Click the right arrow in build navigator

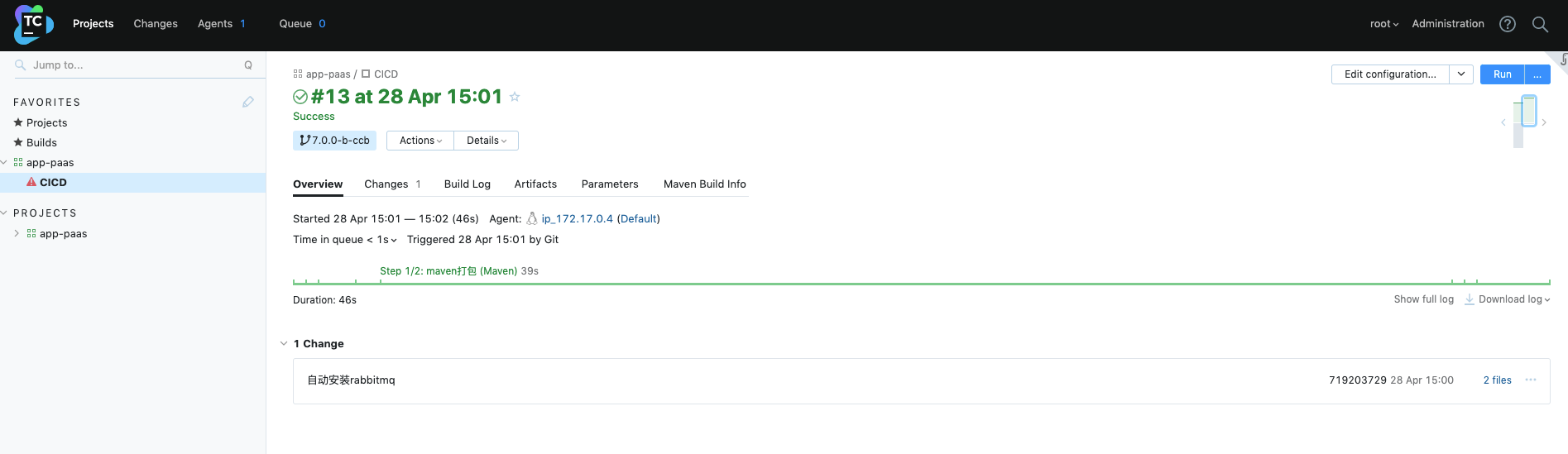pyautogui.click(x=1544, y=122)
